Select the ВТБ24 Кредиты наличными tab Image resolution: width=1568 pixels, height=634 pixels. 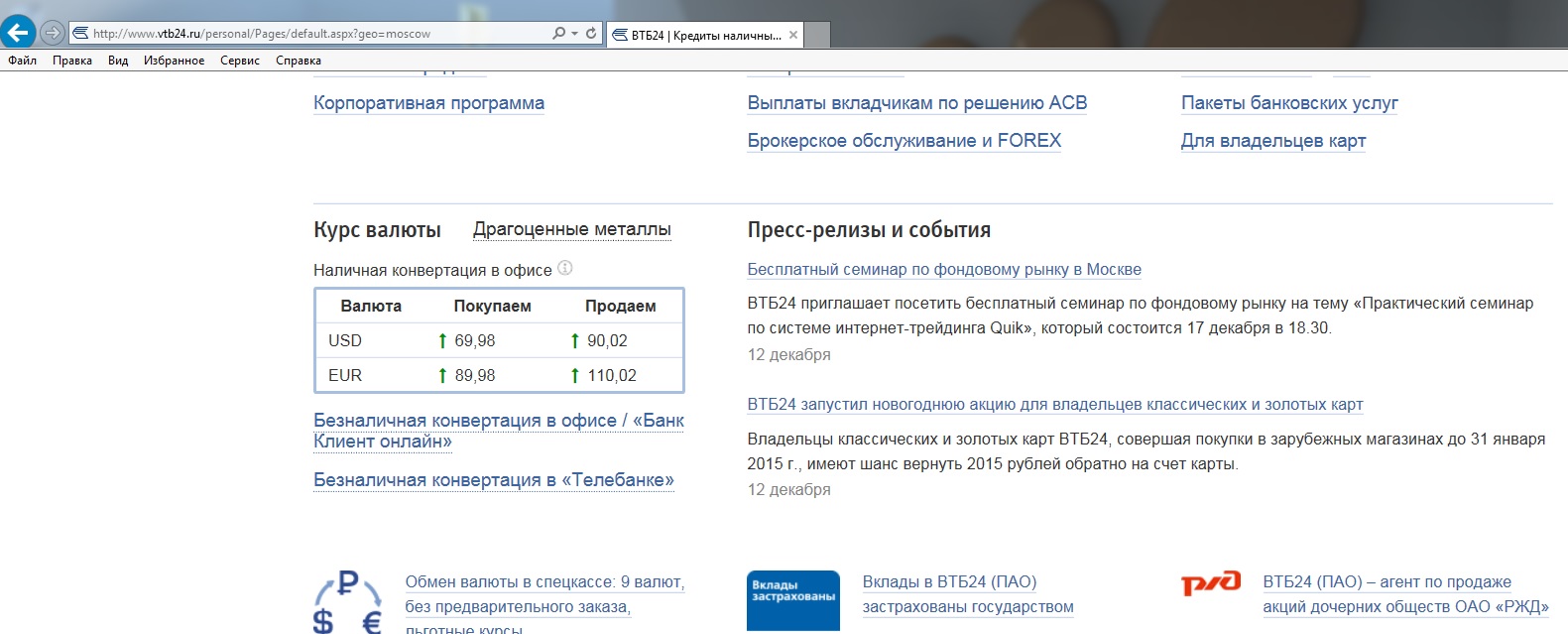704,35
